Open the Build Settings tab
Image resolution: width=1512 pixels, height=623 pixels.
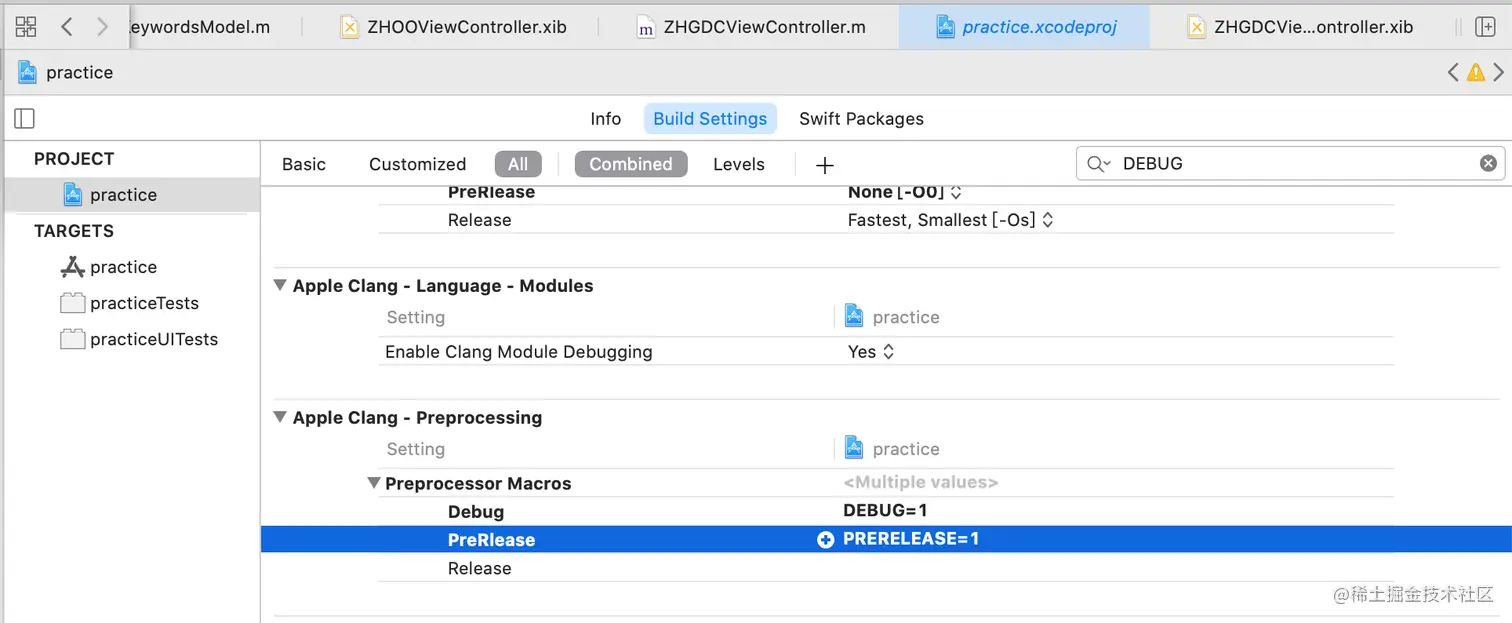pyautogui.click(x=710, y=119)
